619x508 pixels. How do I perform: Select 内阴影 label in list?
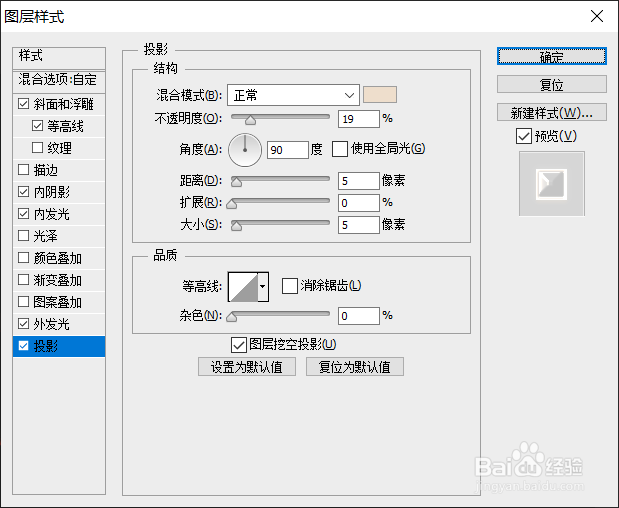[51, 192]
